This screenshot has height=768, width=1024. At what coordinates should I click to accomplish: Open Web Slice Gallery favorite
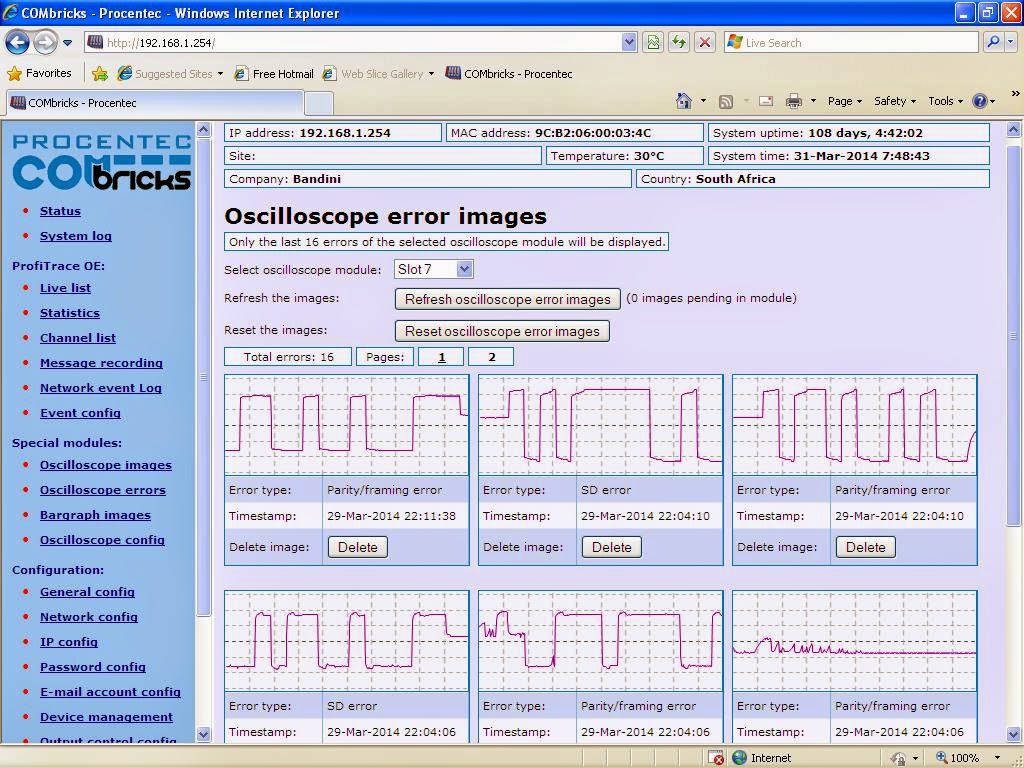(x=378, y=74)
